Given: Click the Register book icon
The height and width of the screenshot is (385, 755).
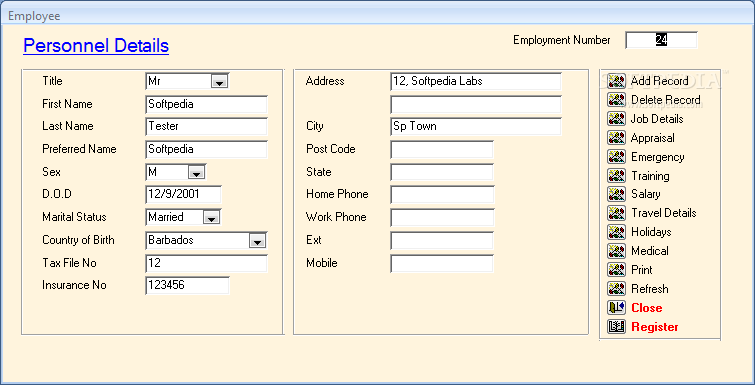Looking at the screenshot, I should (x=616, y=327).
